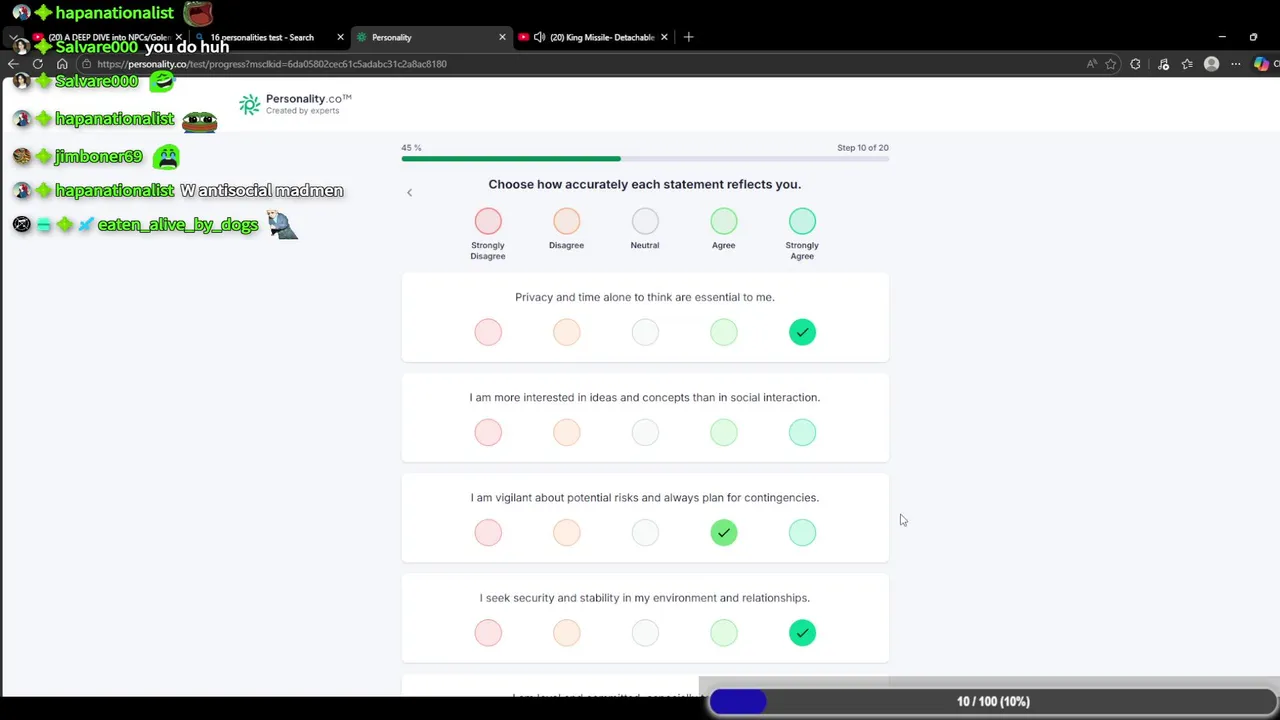Select Agree for privacy and time alone
1280x720 pixels.
[x=724, y=332]
